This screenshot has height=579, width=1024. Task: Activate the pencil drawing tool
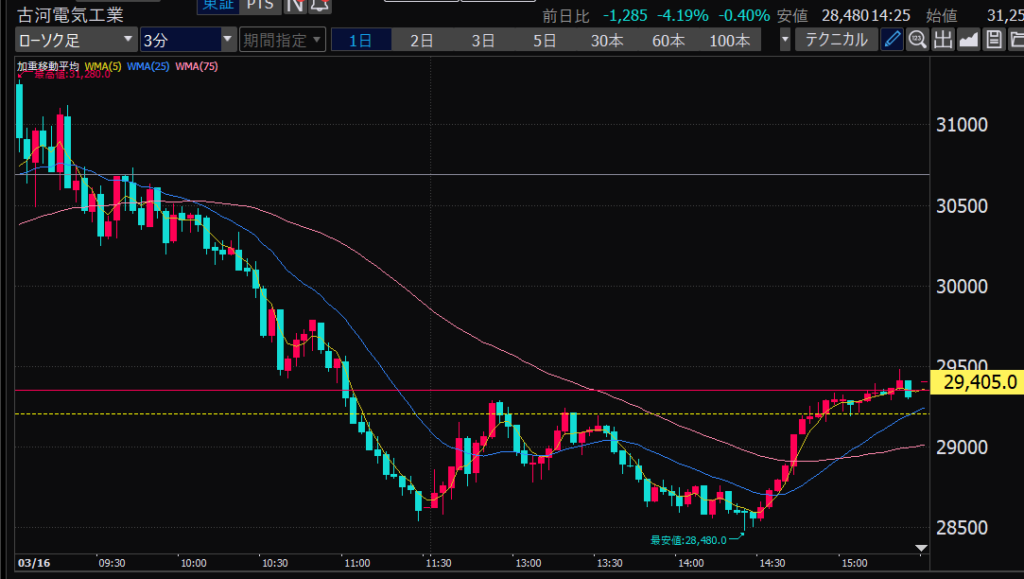pyautogui.click(x=893, y=40)
